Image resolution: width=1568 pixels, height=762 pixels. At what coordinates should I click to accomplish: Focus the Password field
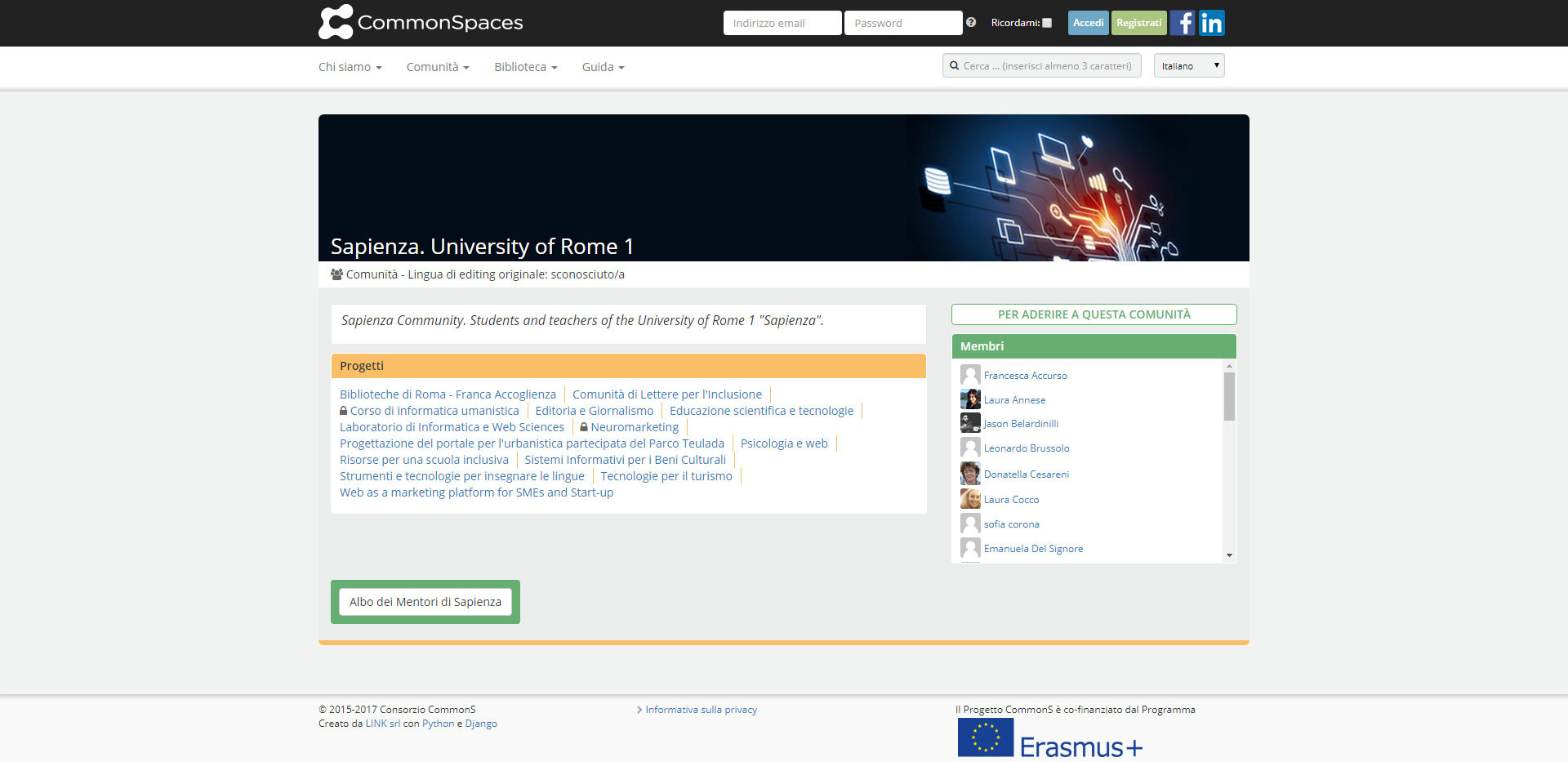point(903,23)
